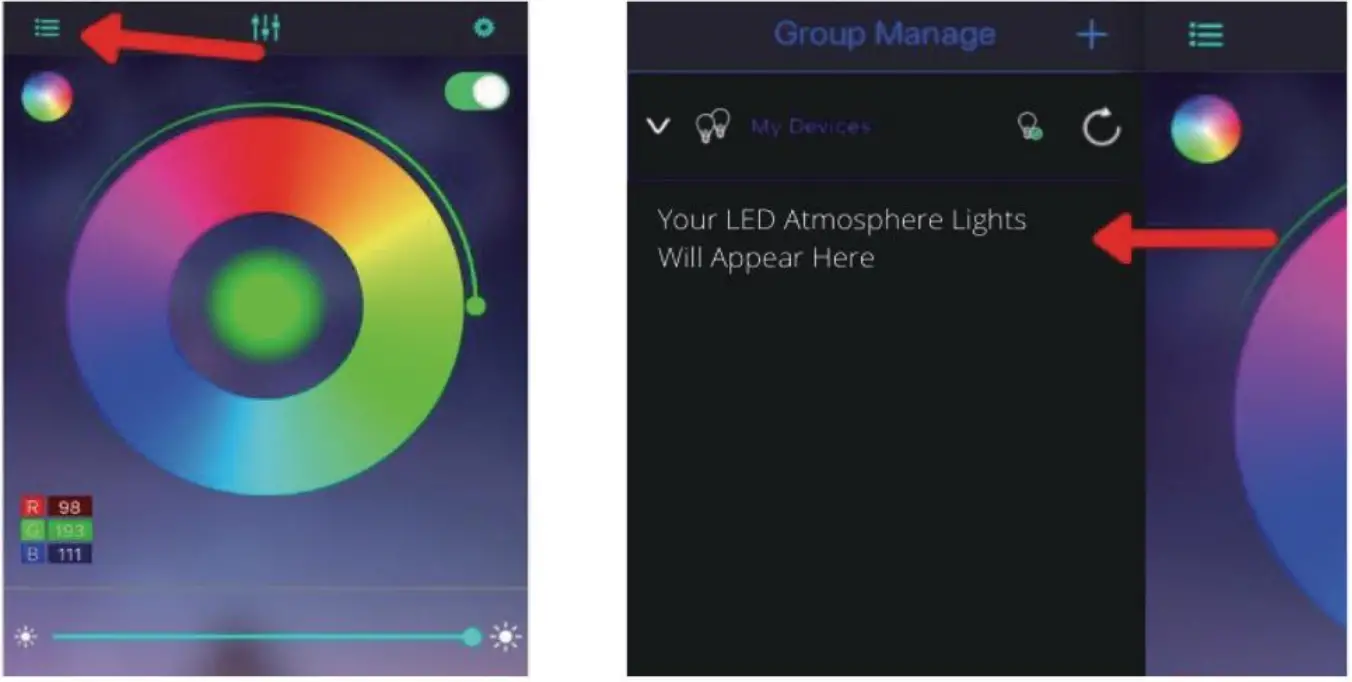Tap the dim sun icon beside brightness slider
The image size is (1352, 682).
click(x=26, y=637)
